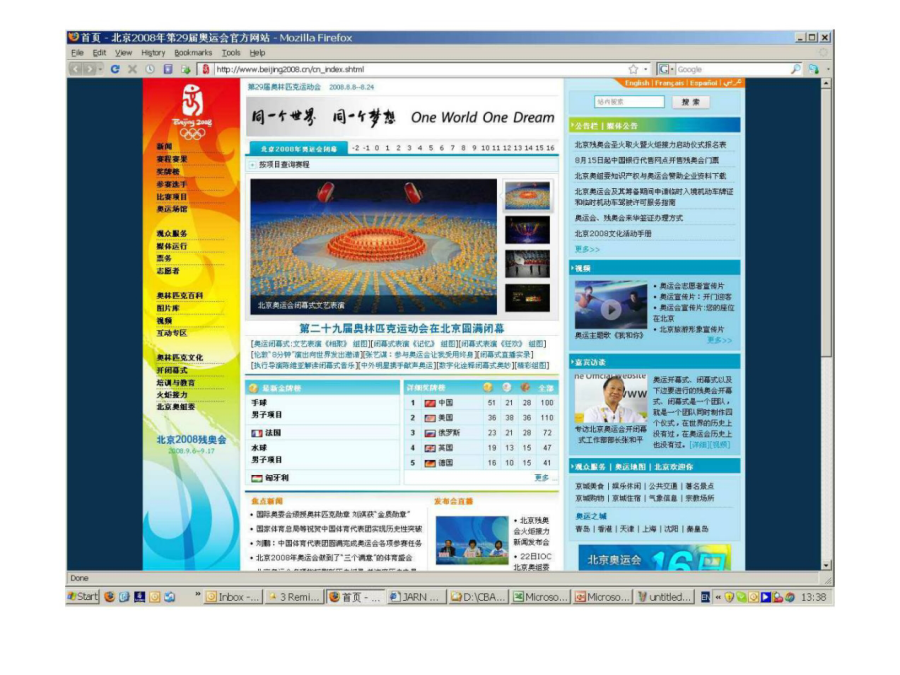
Task: Switch to untitled taskbar window
Action: pos(665,597)
